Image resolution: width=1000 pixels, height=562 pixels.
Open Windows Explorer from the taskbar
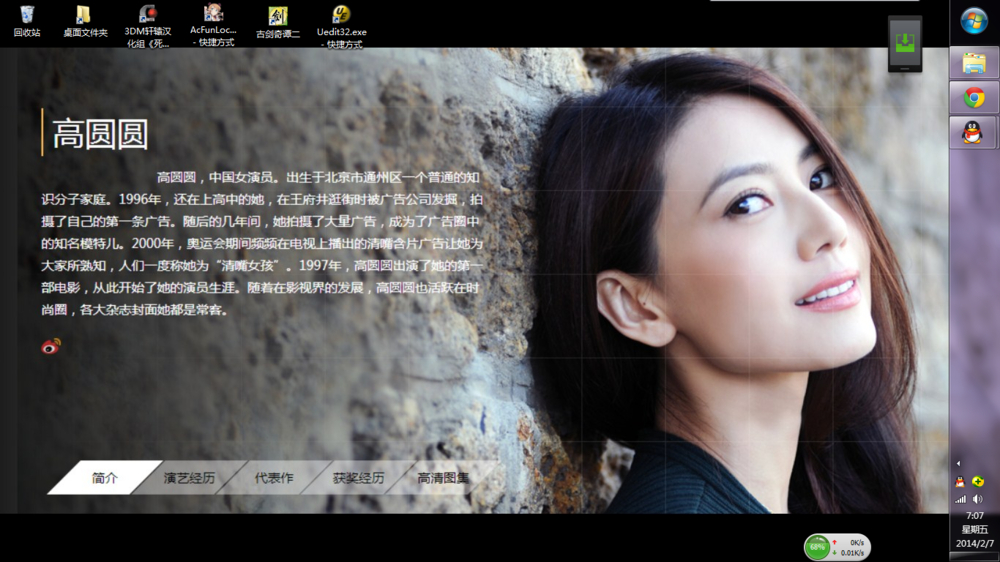(x=974, y=63)
